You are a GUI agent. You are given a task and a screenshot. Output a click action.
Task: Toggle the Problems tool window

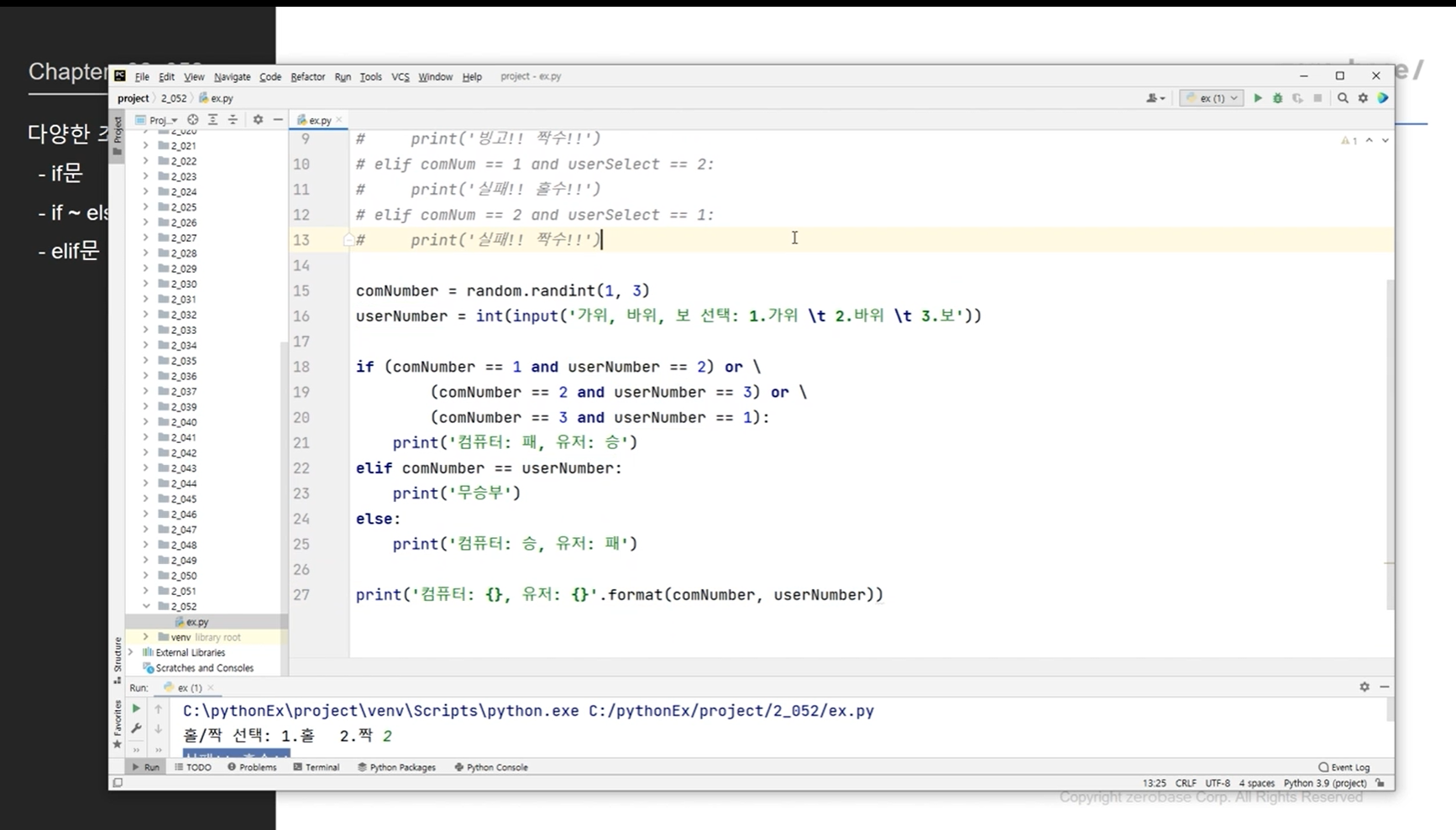(x=252, y=767)
